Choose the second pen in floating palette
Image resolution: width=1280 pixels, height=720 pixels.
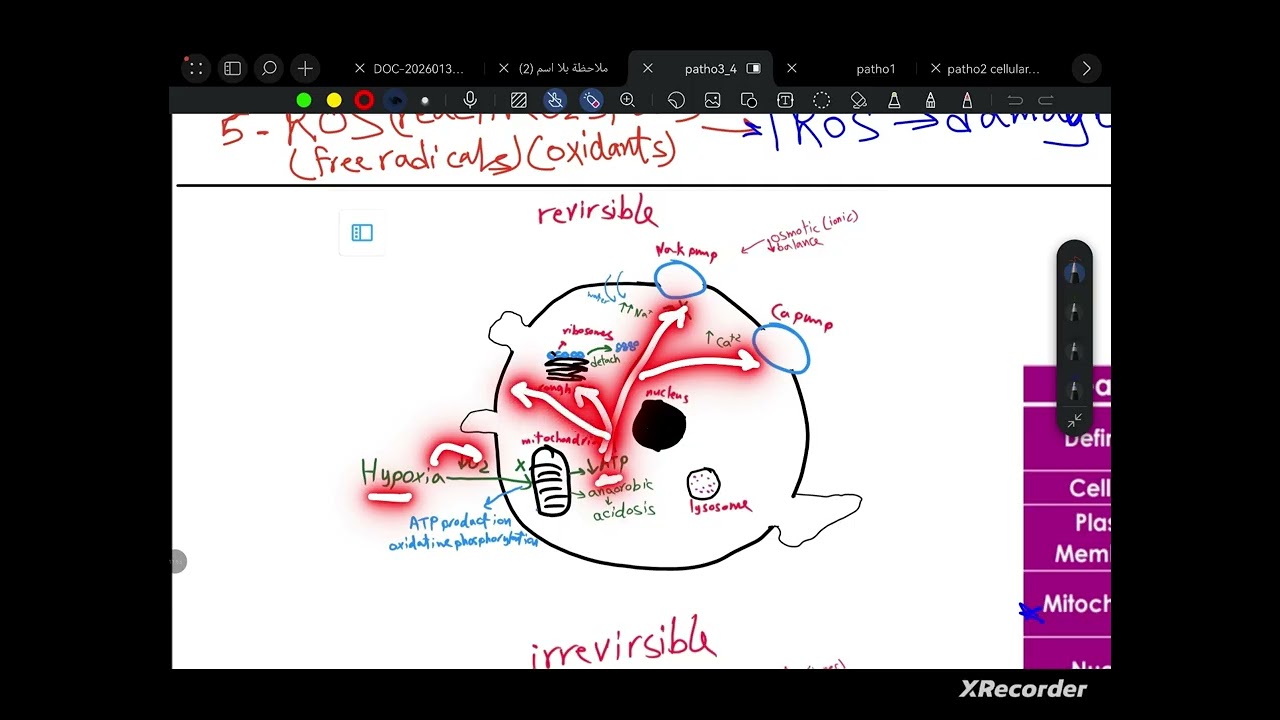[x=1074, y=311]
